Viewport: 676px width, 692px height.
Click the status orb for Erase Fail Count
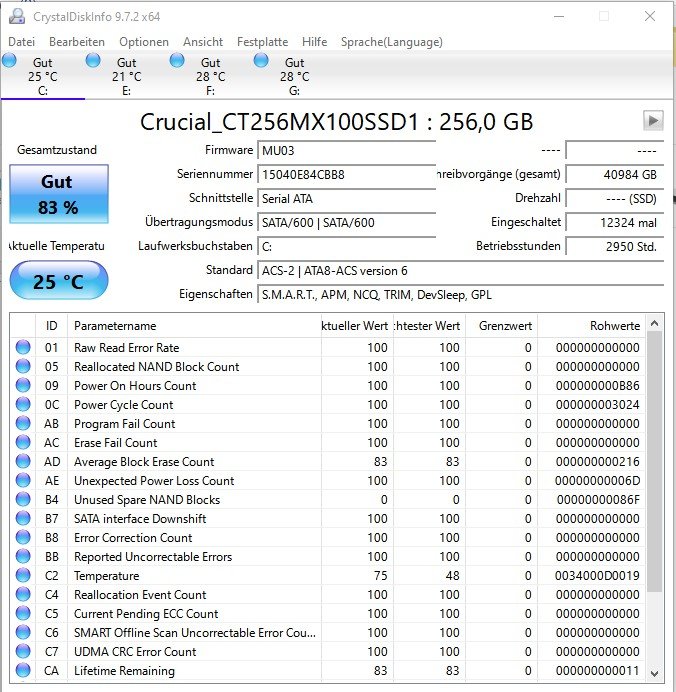pyautogui.click(x=23, y=442)
